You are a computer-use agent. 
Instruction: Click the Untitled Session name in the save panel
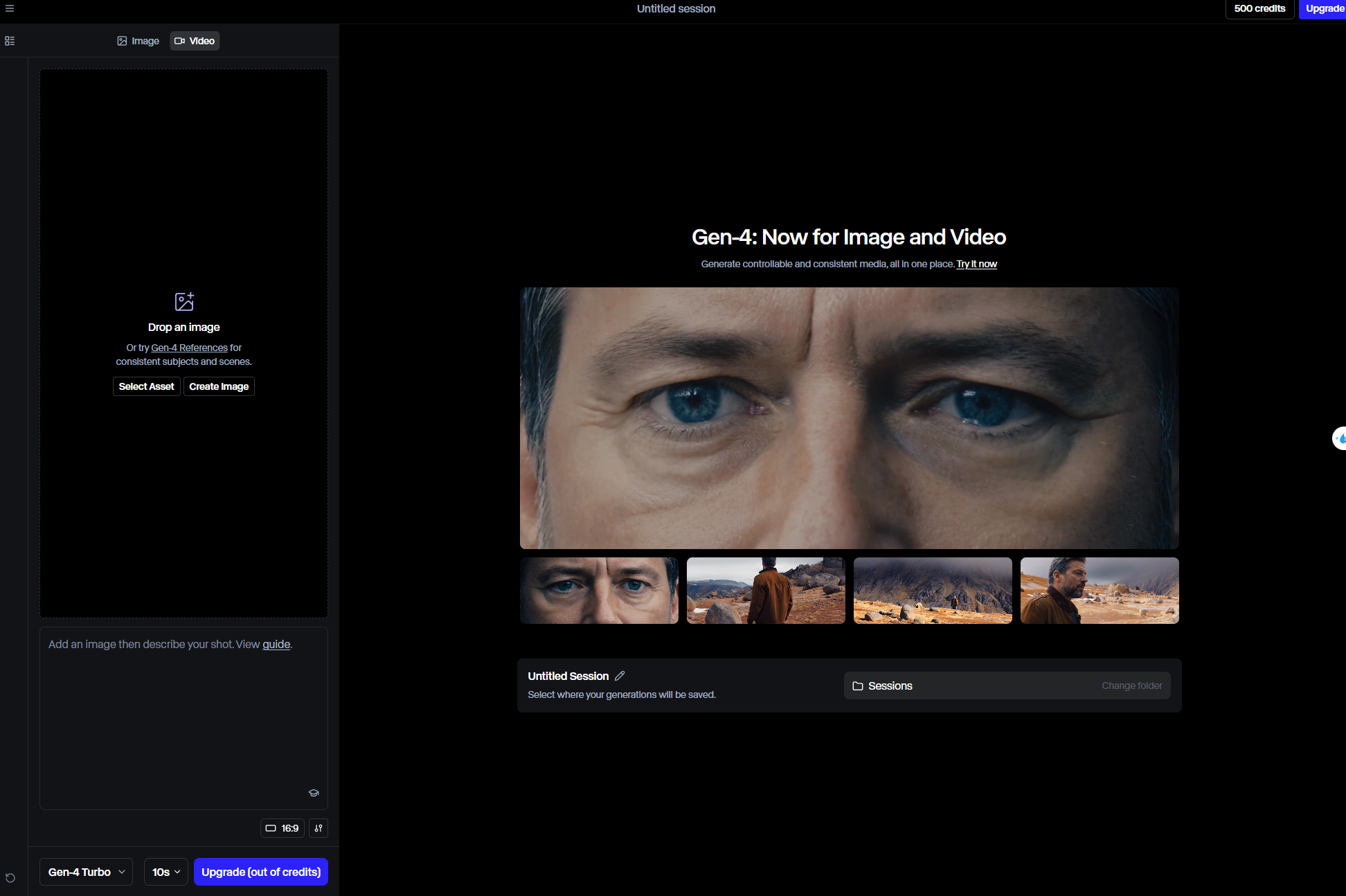click(568, 677)
